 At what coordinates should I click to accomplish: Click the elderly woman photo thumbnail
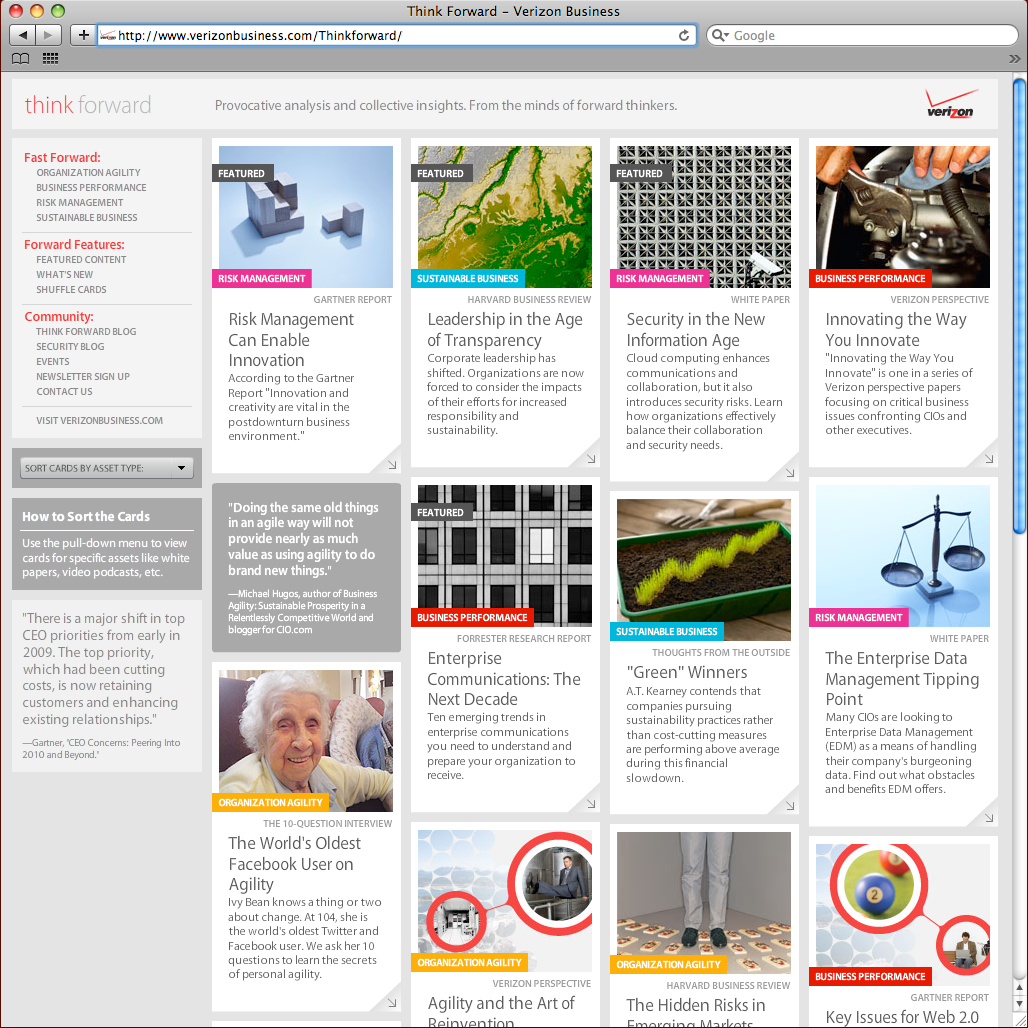point(306,741)
